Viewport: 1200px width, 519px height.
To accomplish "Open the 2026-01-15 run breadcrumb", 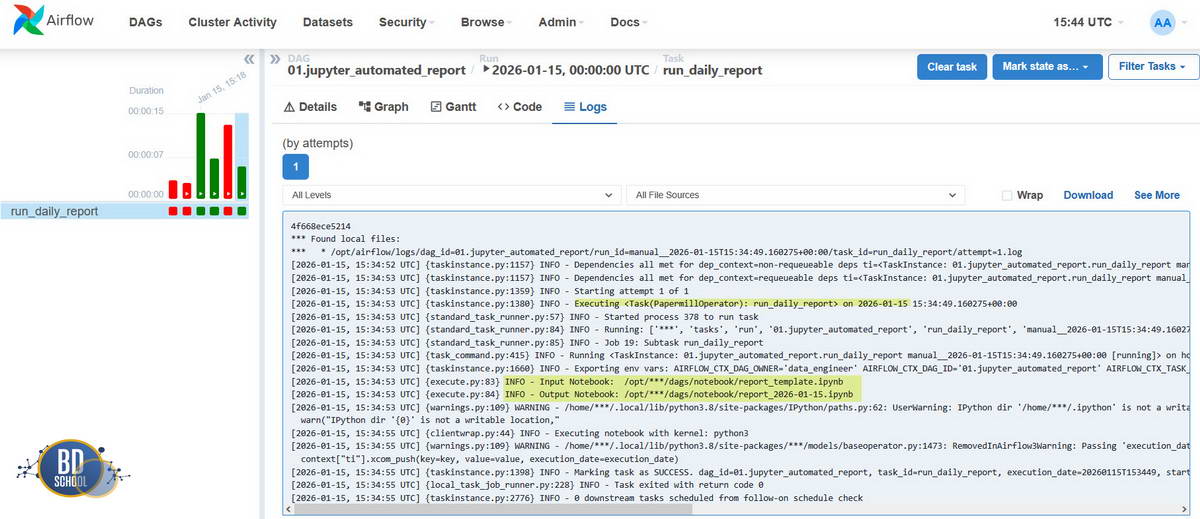I will (564, 71).
